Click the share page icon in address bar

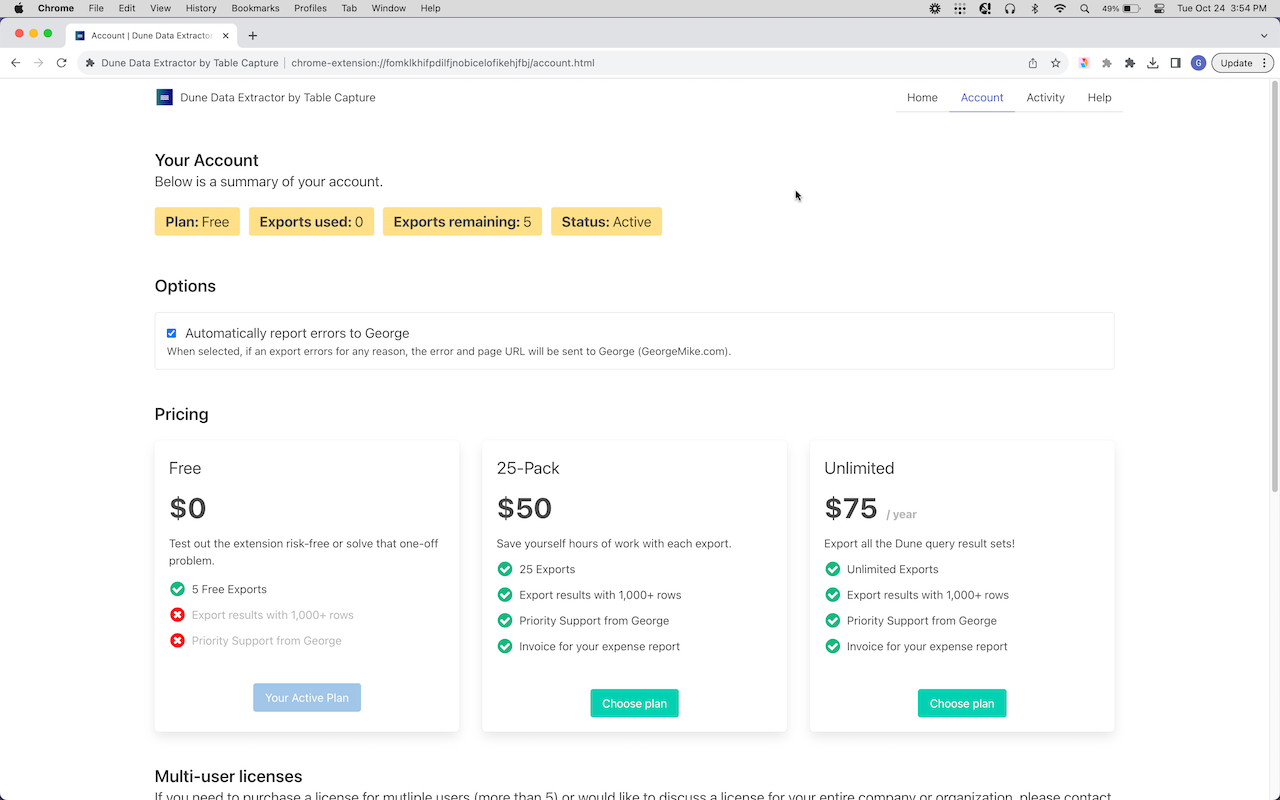1033,63
